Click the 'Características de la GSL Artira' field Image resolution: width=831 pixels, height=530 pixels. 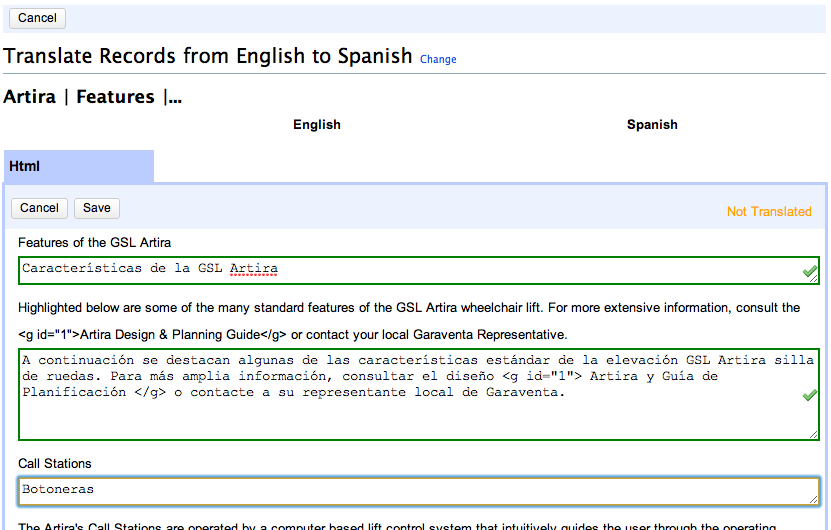pyautogui.click(x=419, y=270)
